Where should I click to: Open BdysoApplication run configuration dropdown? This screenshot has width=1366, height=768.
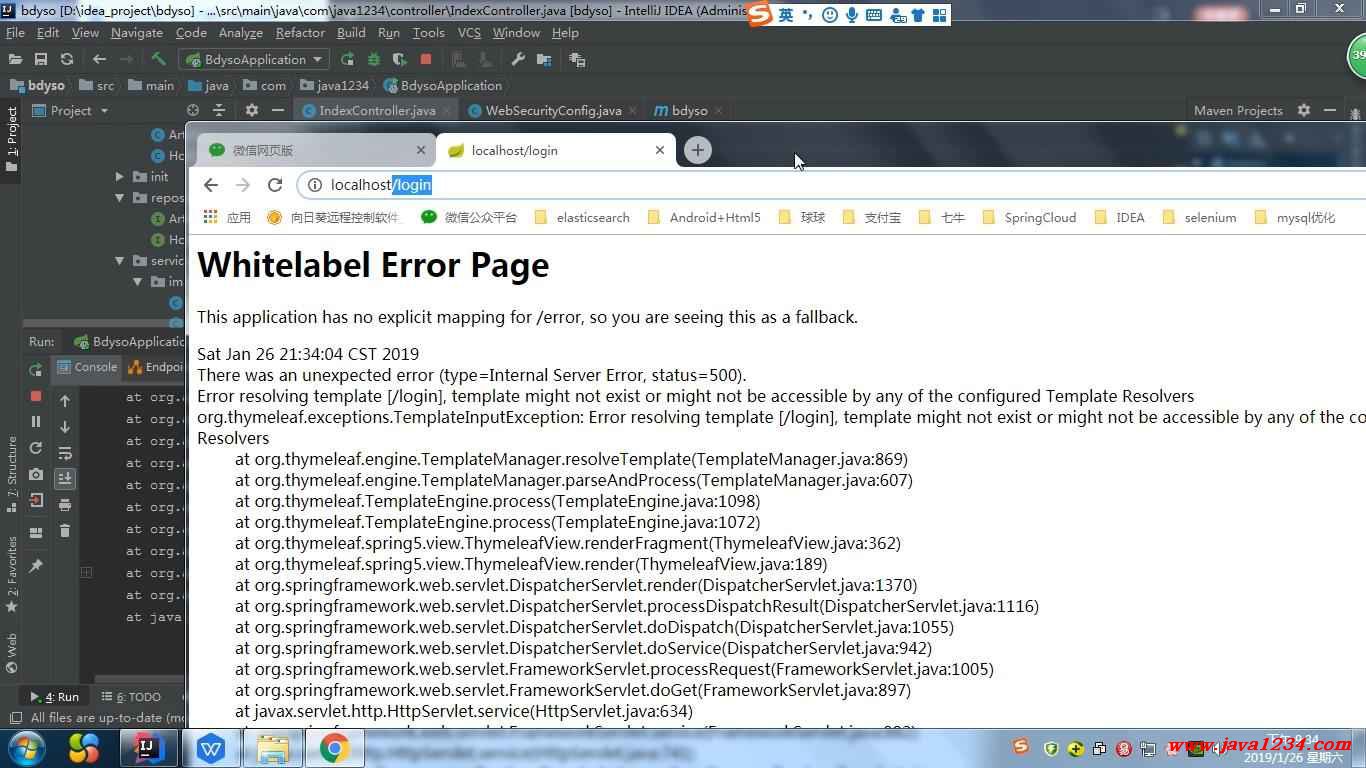click(x=253, y=60)
